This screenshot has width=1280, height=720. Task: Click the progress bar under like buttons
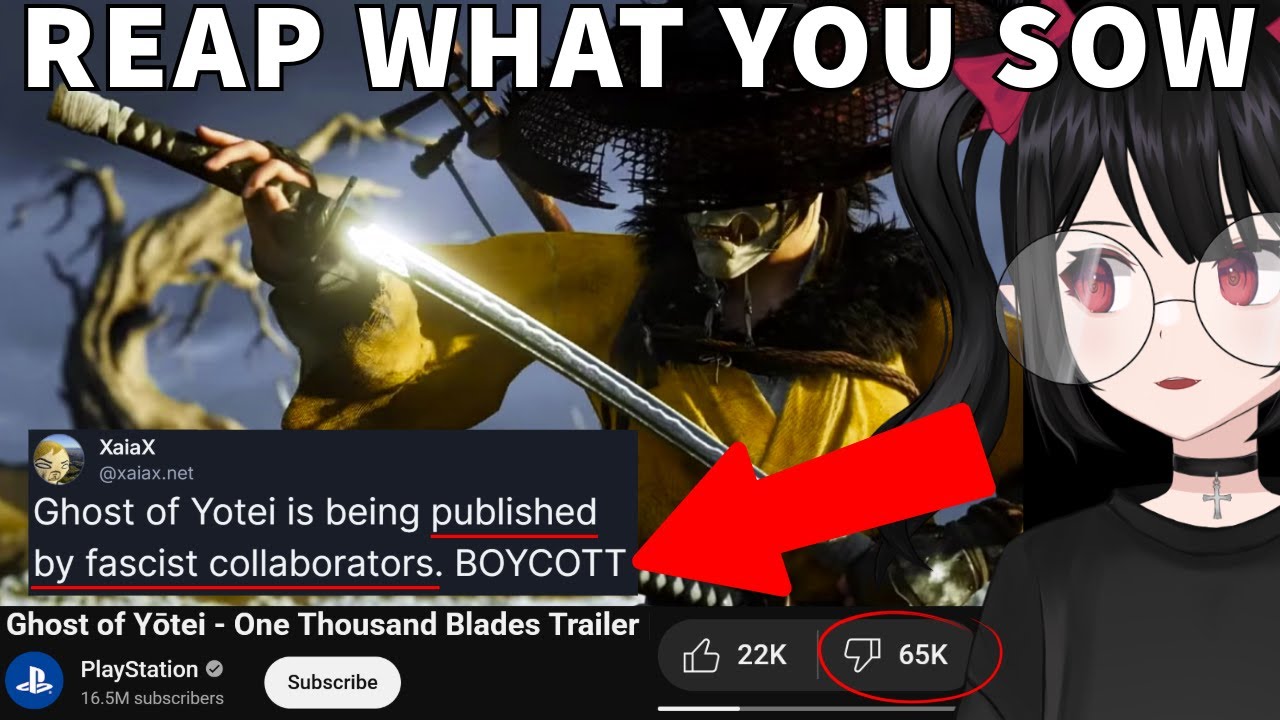[806, 709]
